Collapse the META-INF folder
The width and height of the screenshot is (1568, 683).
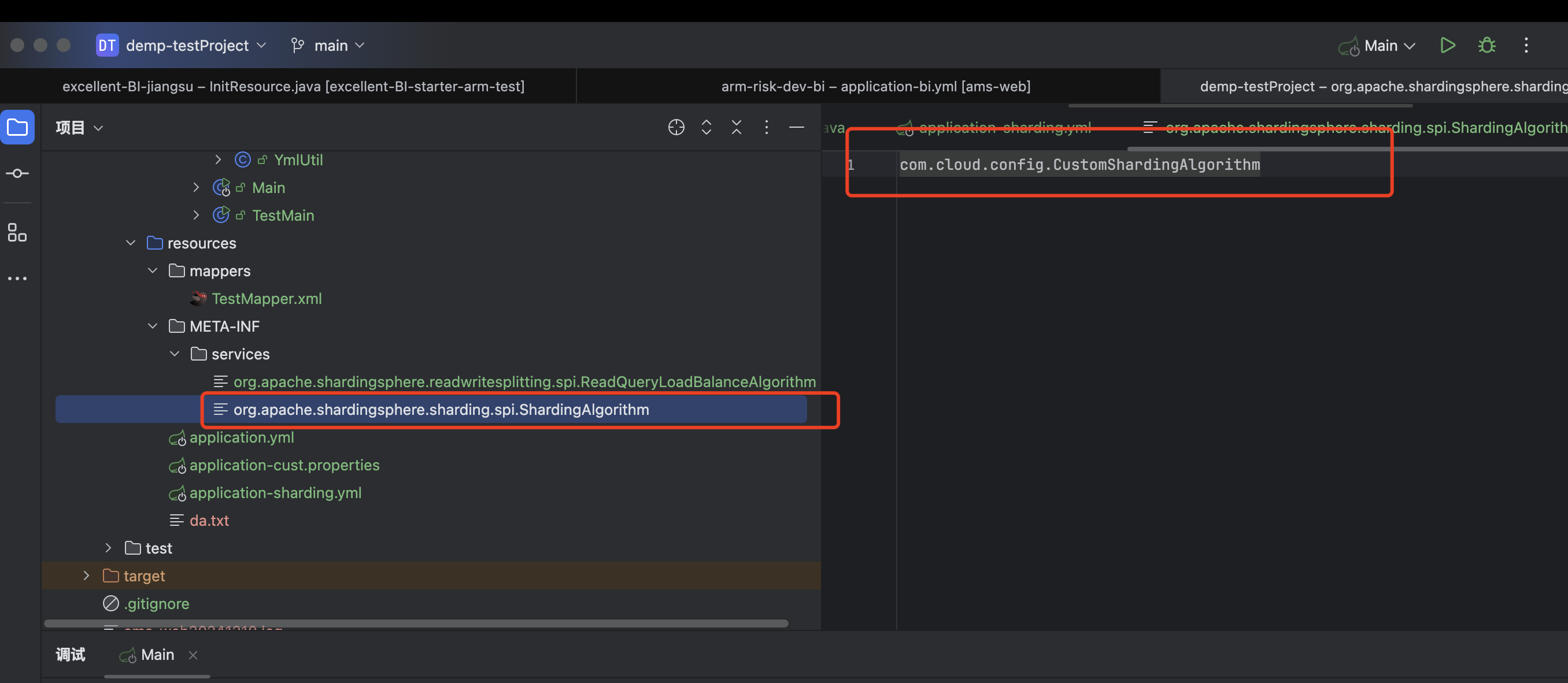[x=152, y=326]
